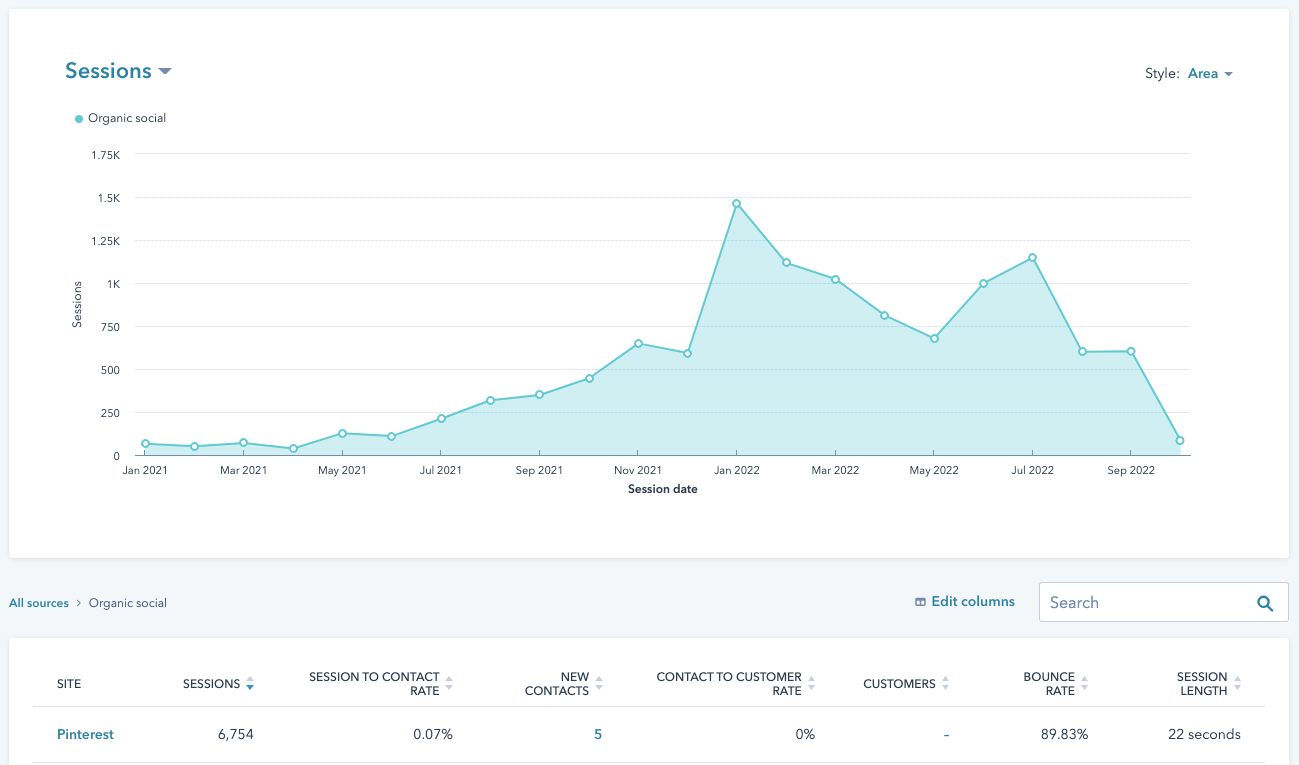Click the Jul 2022 data point
The width and height of the screenshot is (1299, 765).
point(1032,258)
